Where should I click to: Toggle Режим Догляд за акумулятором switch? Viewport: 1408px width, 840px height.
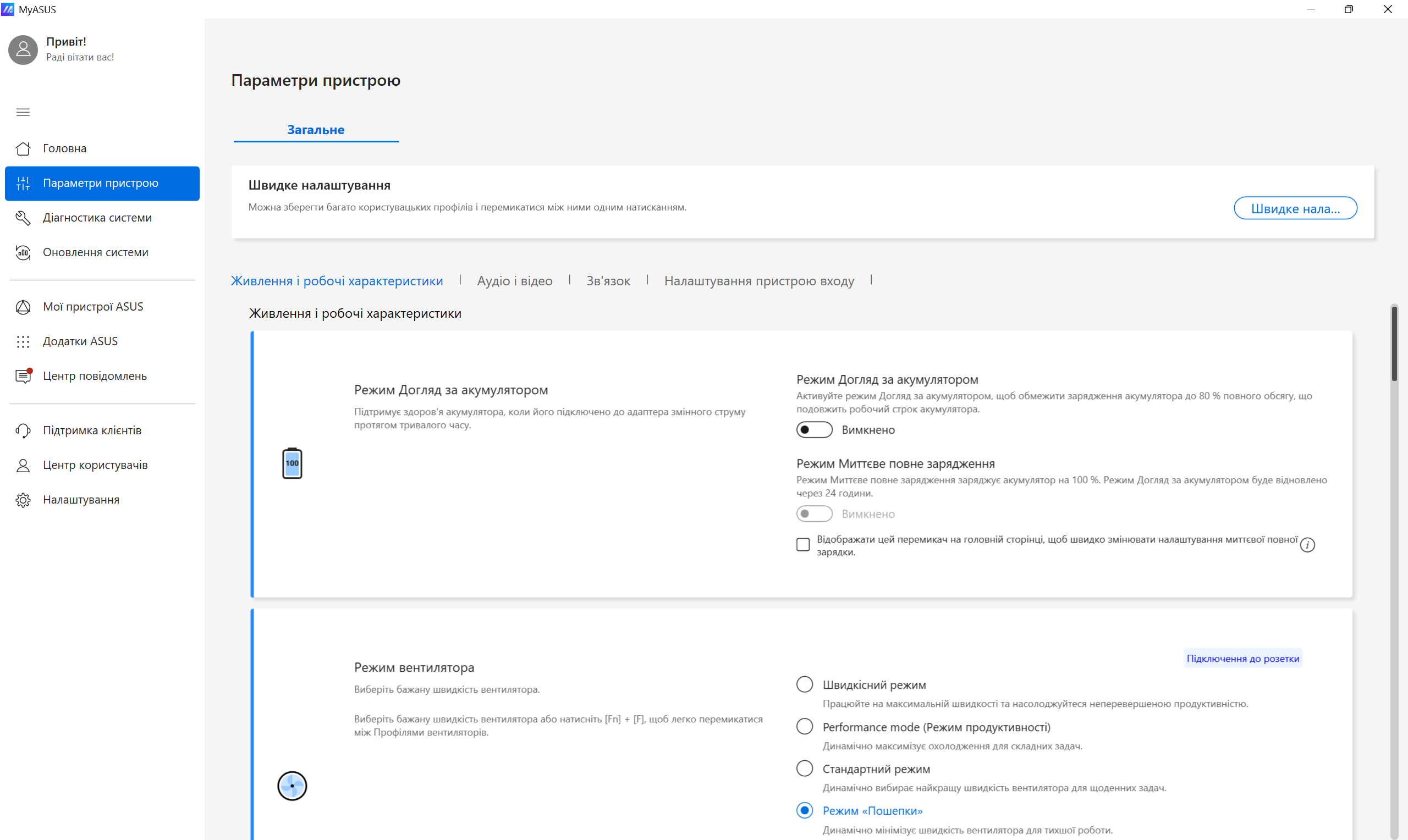pyautogui.click(x=813, y=430)
